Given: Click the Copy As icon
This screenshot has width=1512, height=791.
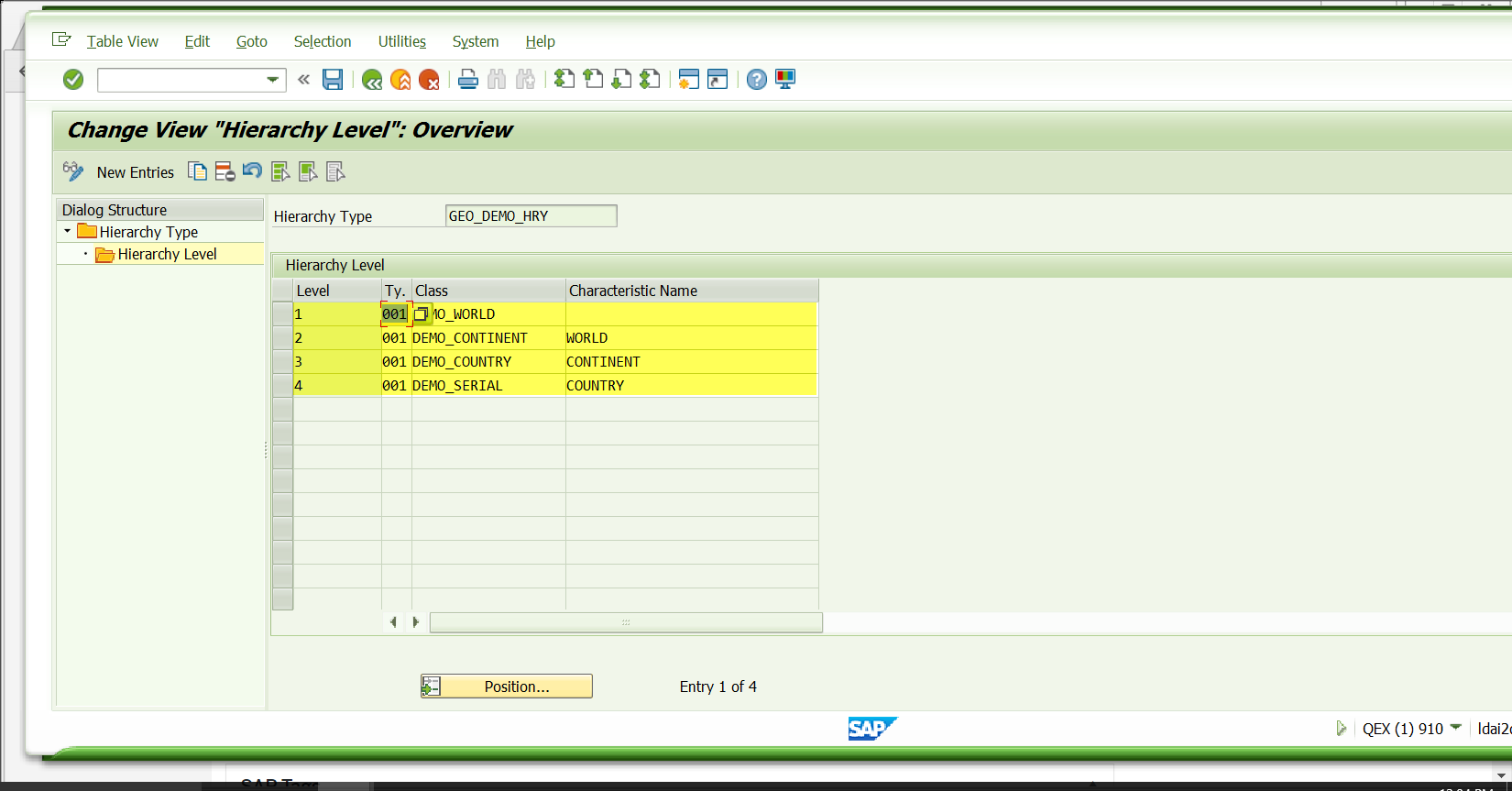Looking at the screenshot, I should coord(197,171).
